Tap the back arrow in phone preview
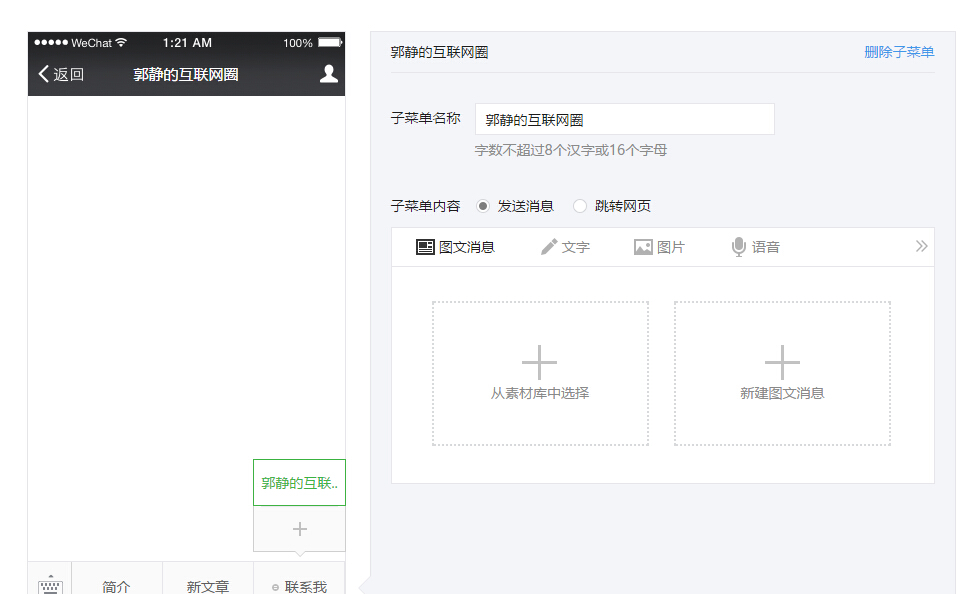 [43, 74]
